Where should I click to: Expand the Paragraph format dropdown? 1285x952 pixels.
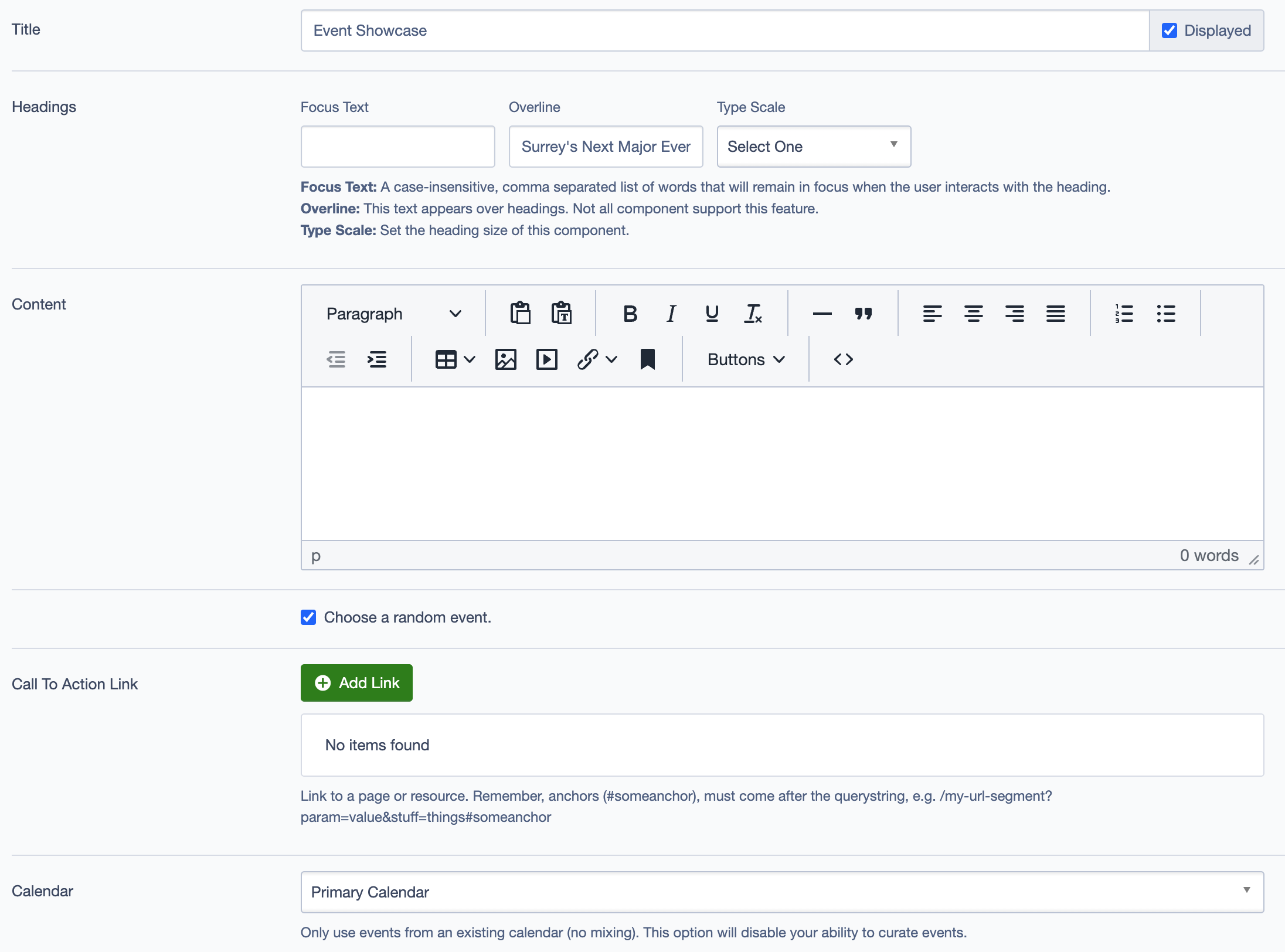click(393, 314)
